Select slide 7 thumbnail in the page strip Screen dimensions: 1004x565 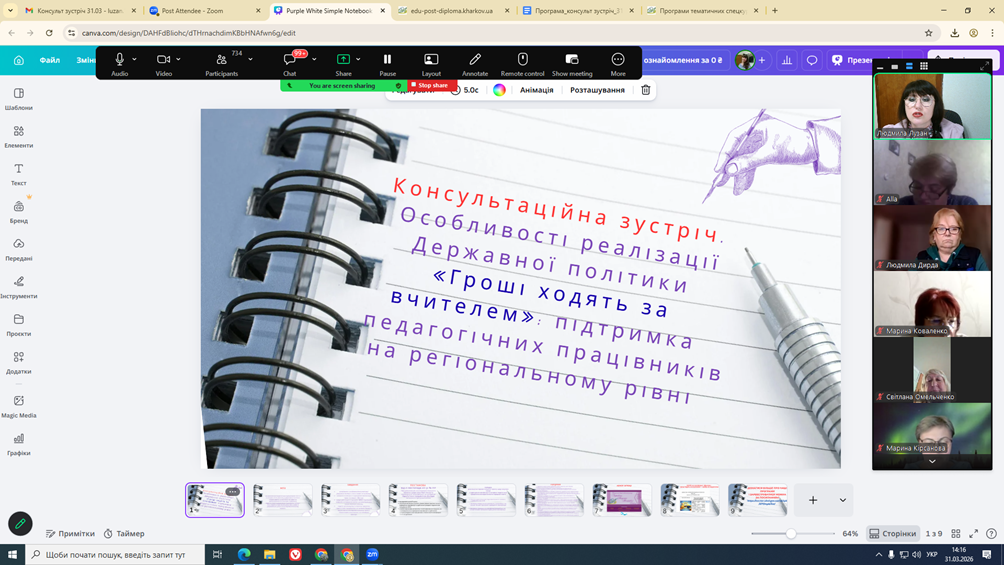point(621,499)
